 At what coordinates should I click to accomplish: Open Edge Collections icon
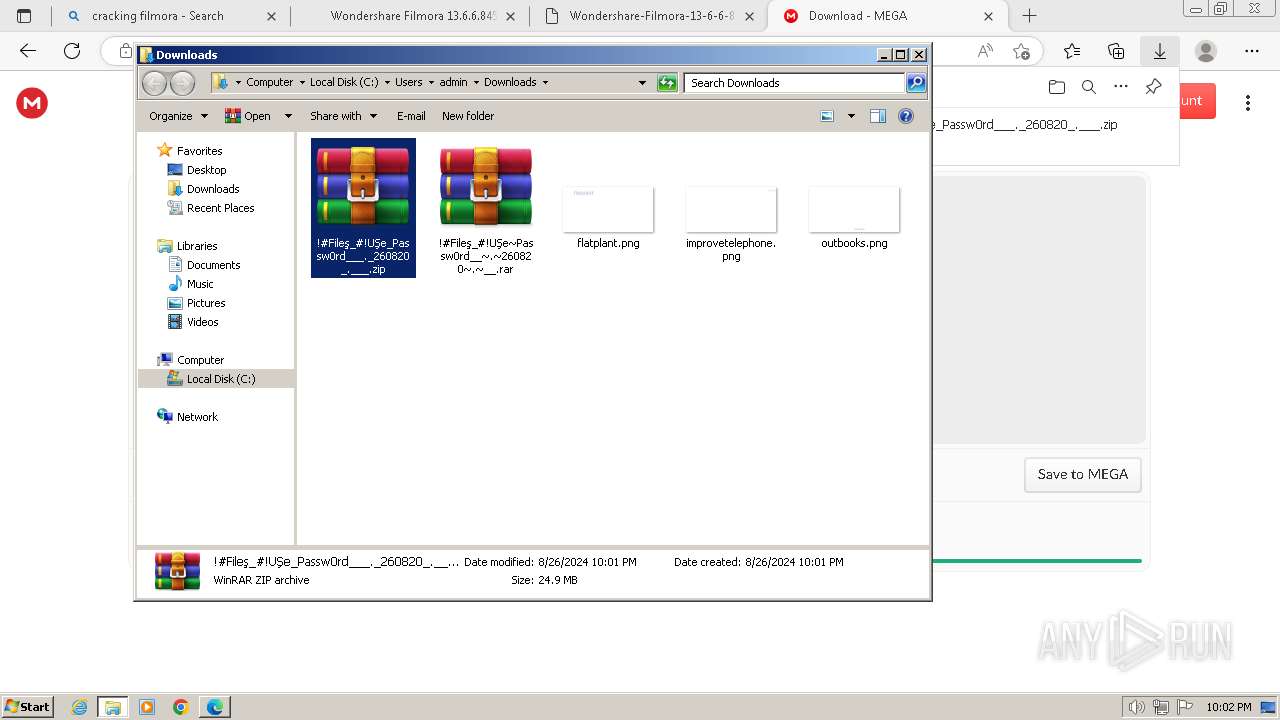click(x=1116, y=51)
